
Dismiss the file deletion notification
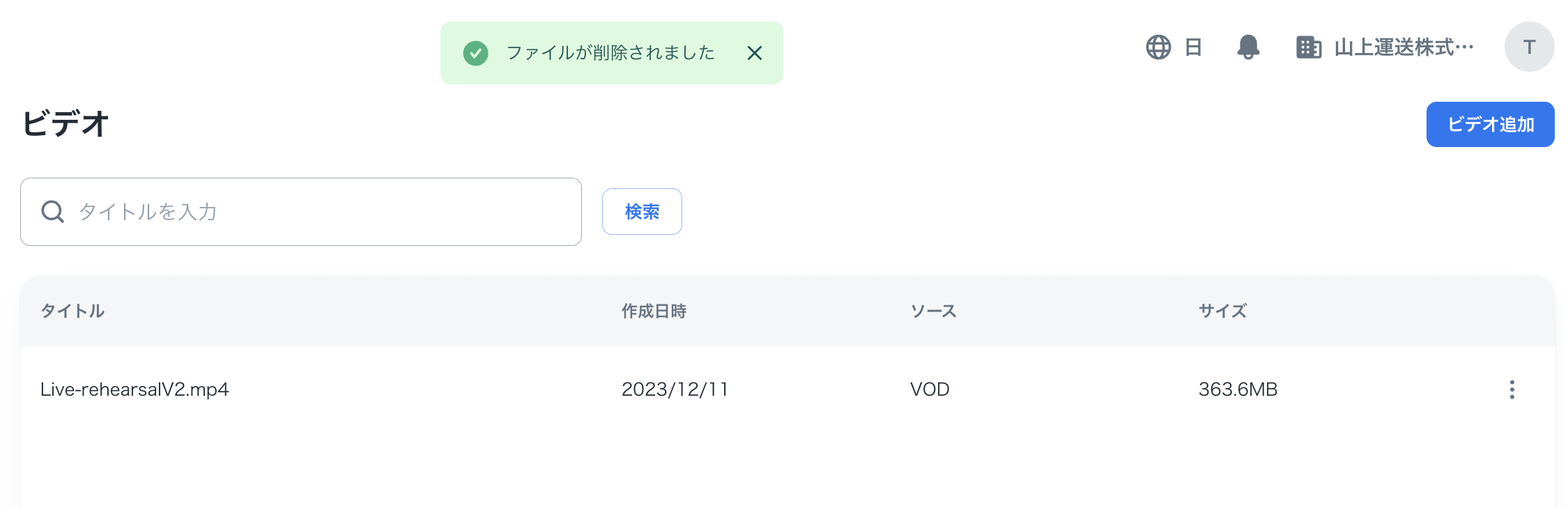tap(755, 53)
